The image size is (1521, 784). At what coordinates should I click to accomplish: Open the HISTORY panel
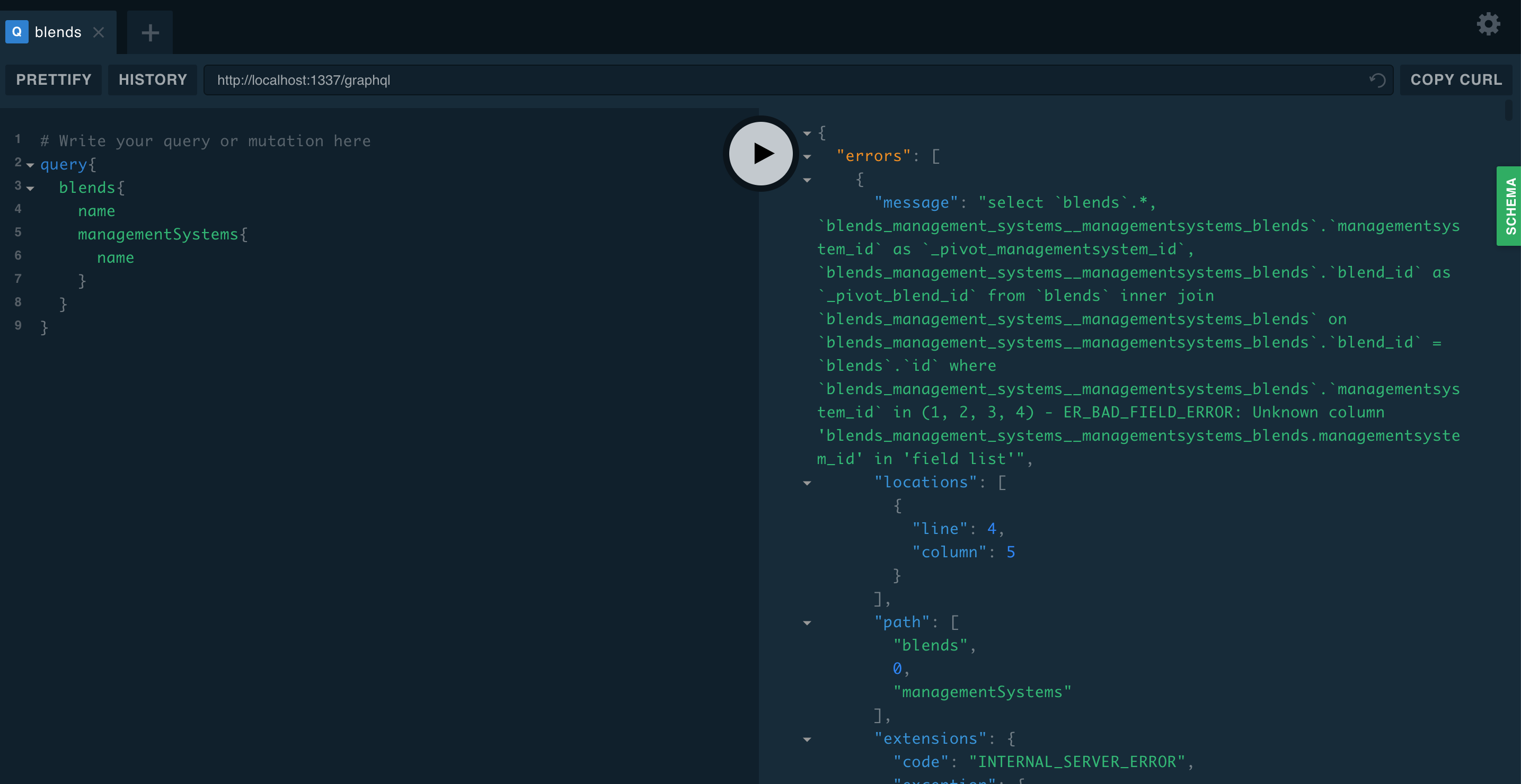pyautogui.click(x=152, y=79)
